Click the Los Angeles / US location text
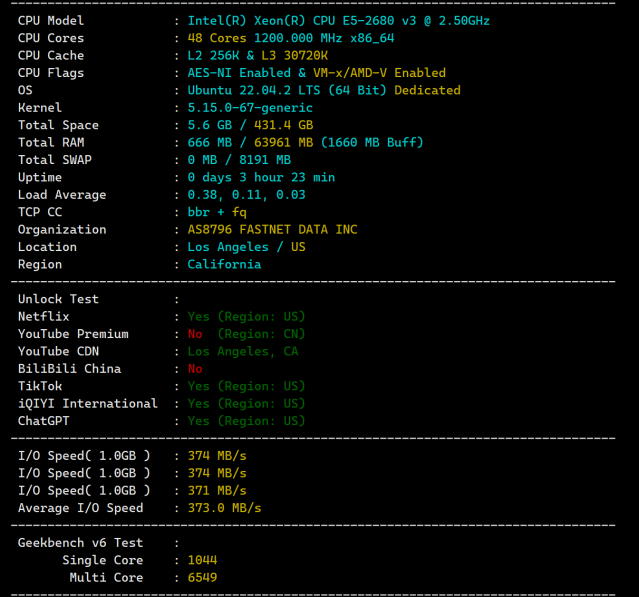This screenshot has height=597, width=639. (247, 247)
